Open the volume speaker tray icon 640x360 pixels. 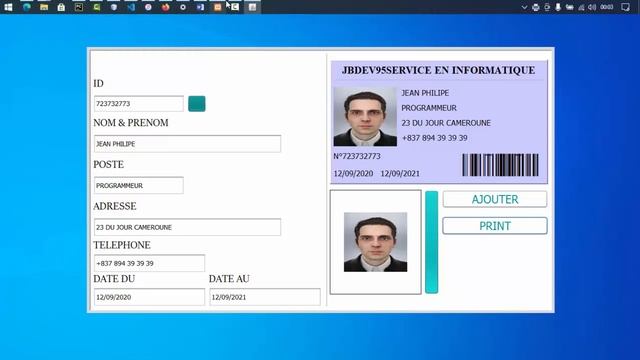(x=592, y=7)
